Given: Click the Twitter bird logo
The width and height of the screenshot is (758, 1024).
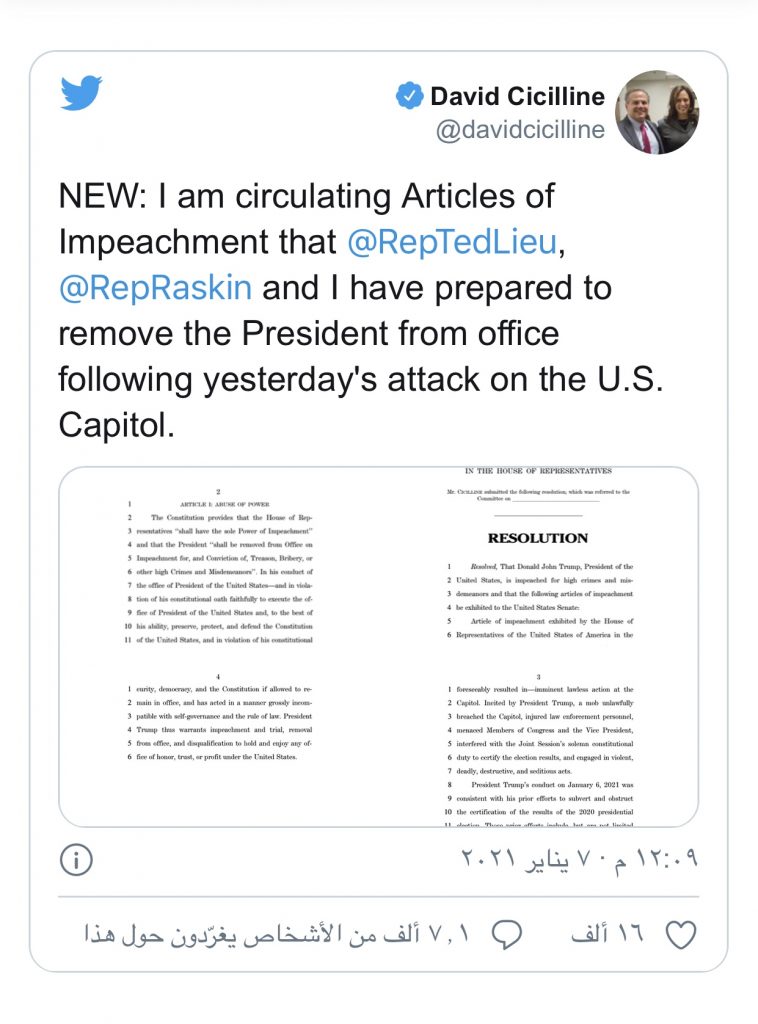Looking at the screenshot, I should tap(82, 93).
